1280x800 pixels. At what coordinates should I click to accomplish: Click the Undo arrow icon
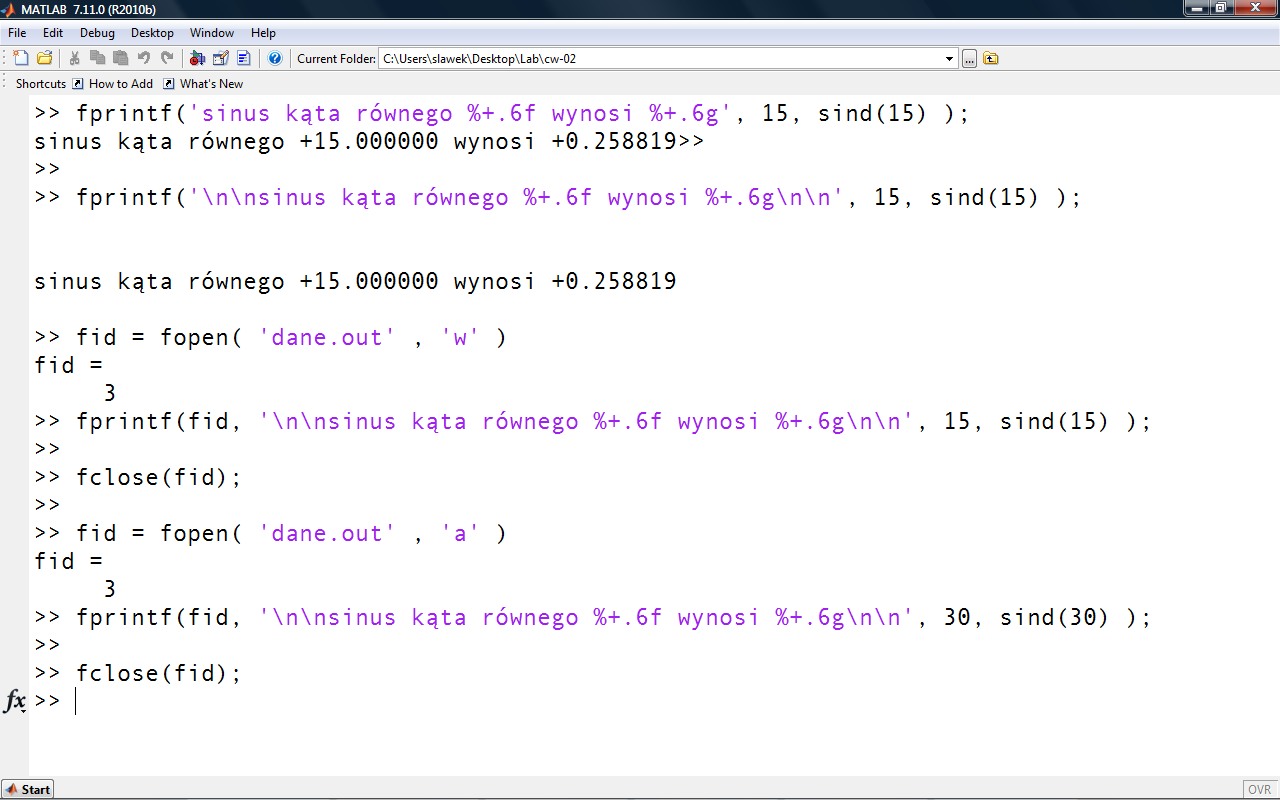point(144,58)
